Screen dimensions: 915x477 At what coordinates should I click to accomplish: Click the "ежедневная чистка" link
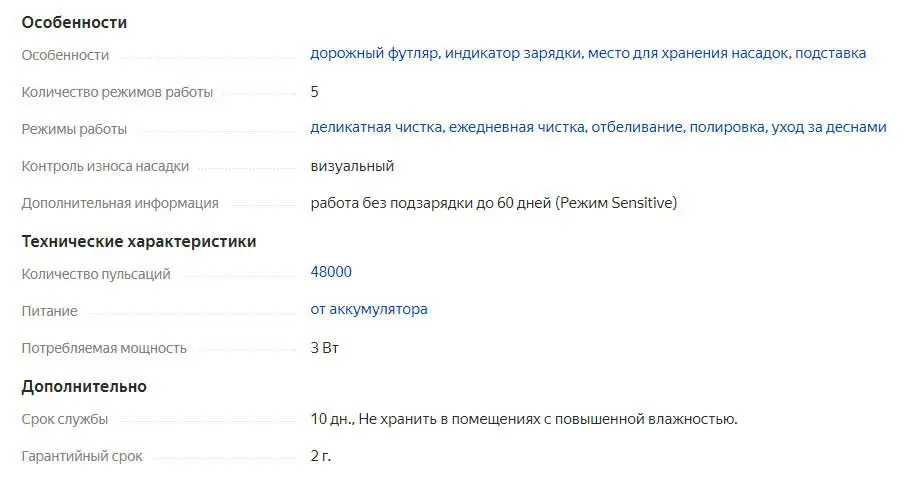[x=517, y=127]
